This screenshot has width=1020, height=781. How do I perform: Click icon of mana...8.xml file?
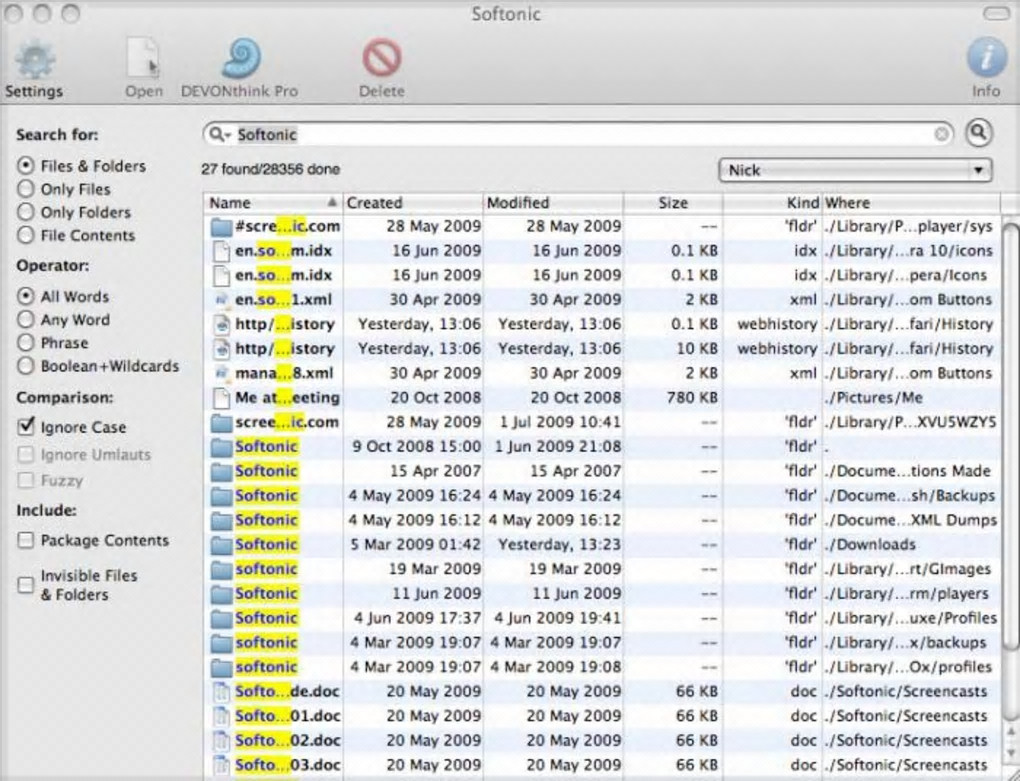(x=222, y=373)
